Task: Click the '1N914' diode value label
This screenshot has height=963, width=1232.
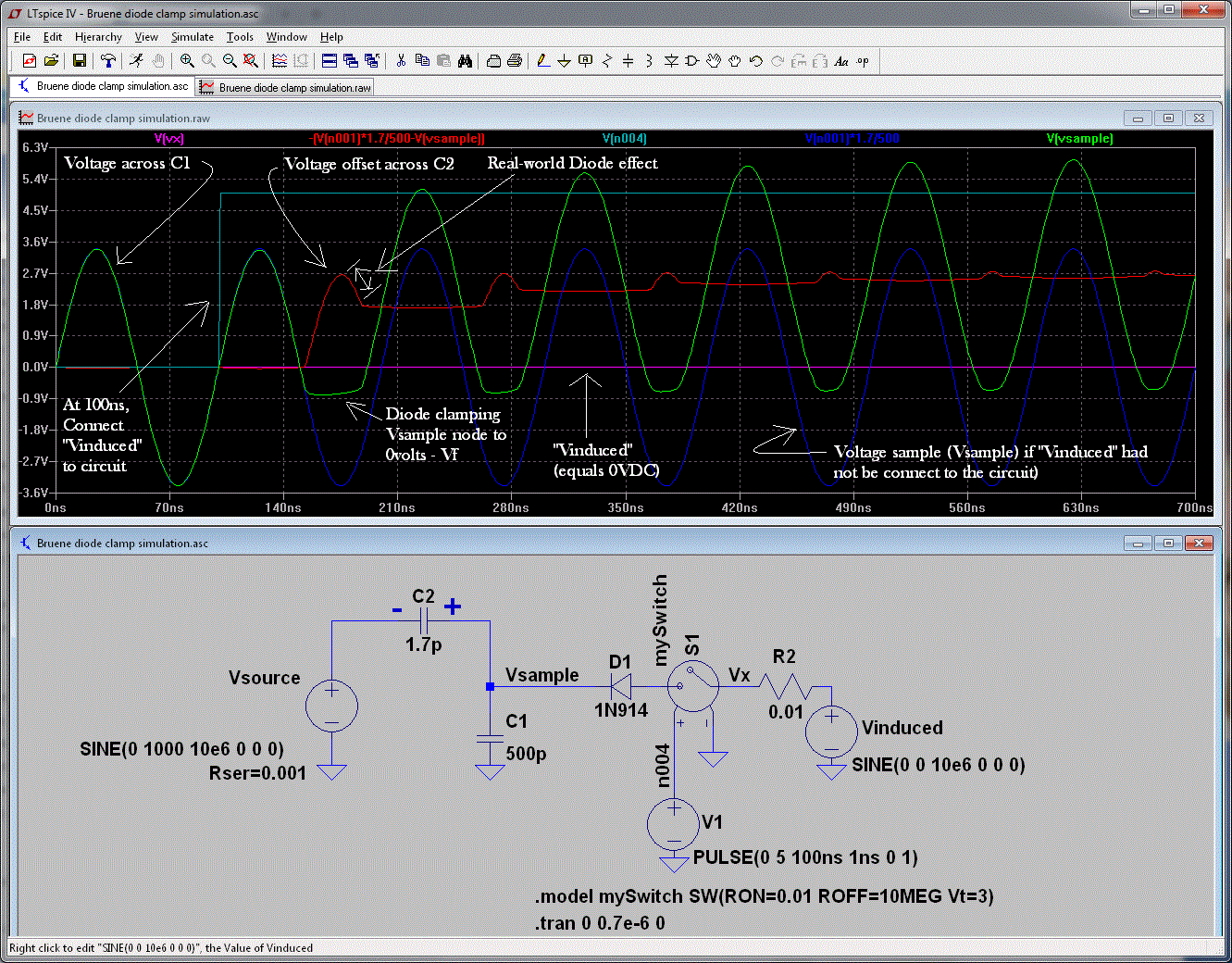Action: [621, 710]
